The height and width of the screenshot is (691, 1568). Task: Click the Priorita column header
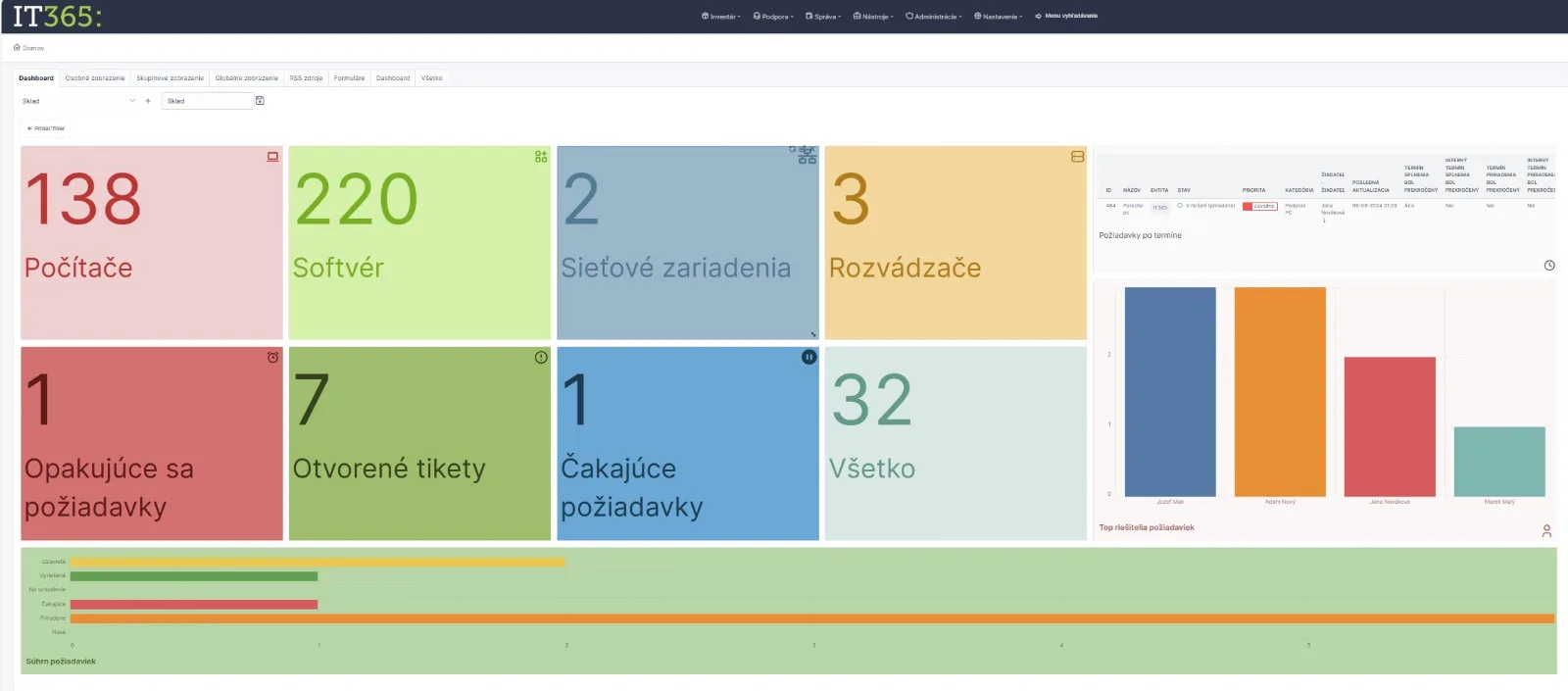[x=1253, y=190]
